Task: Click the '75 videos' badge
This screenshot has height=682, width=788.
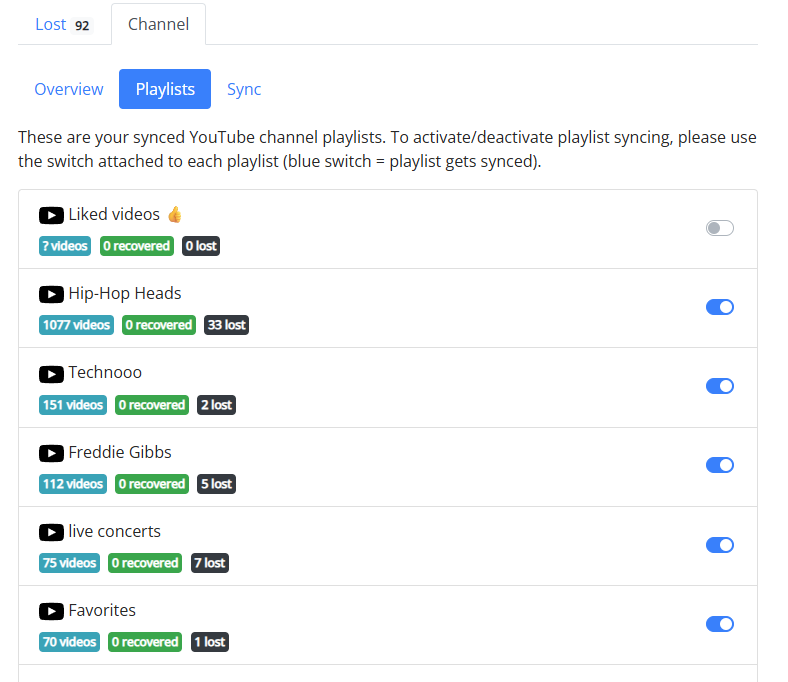Action: 69,563
